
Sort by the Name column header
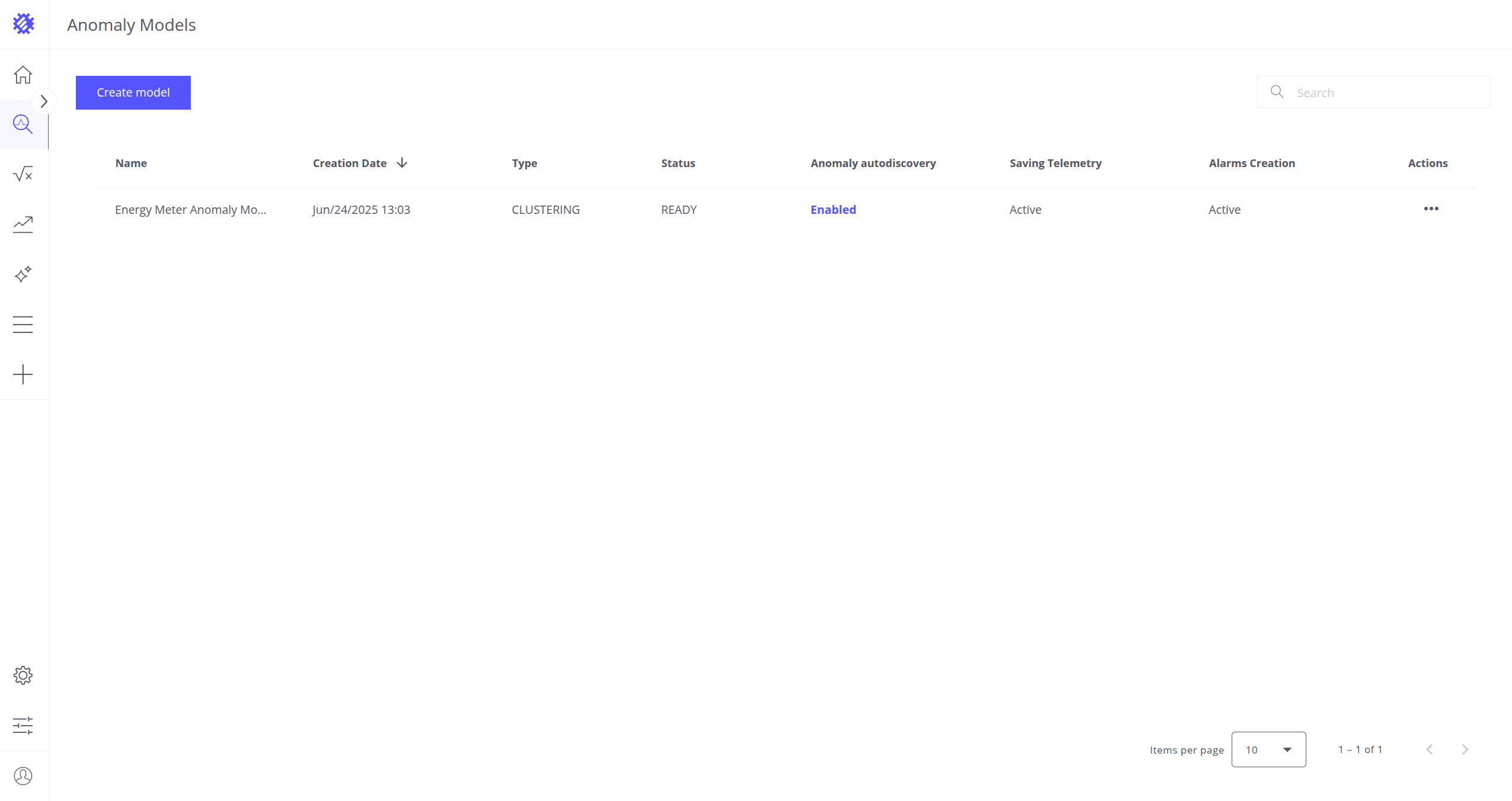tap(131, 163)
